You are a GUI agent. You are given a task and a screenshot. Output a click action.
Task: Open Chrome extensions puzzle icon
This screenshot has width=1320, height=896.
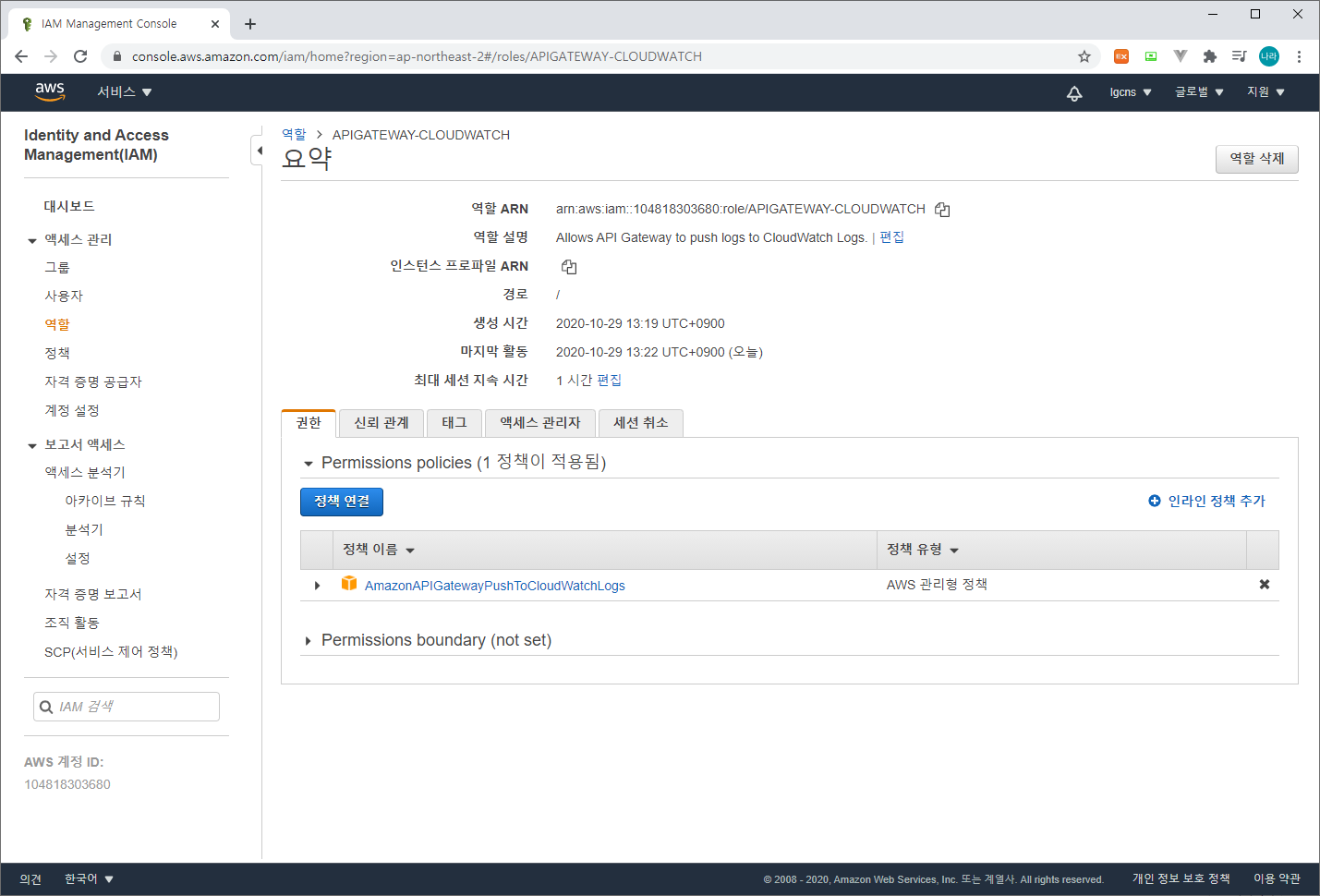1210,56
